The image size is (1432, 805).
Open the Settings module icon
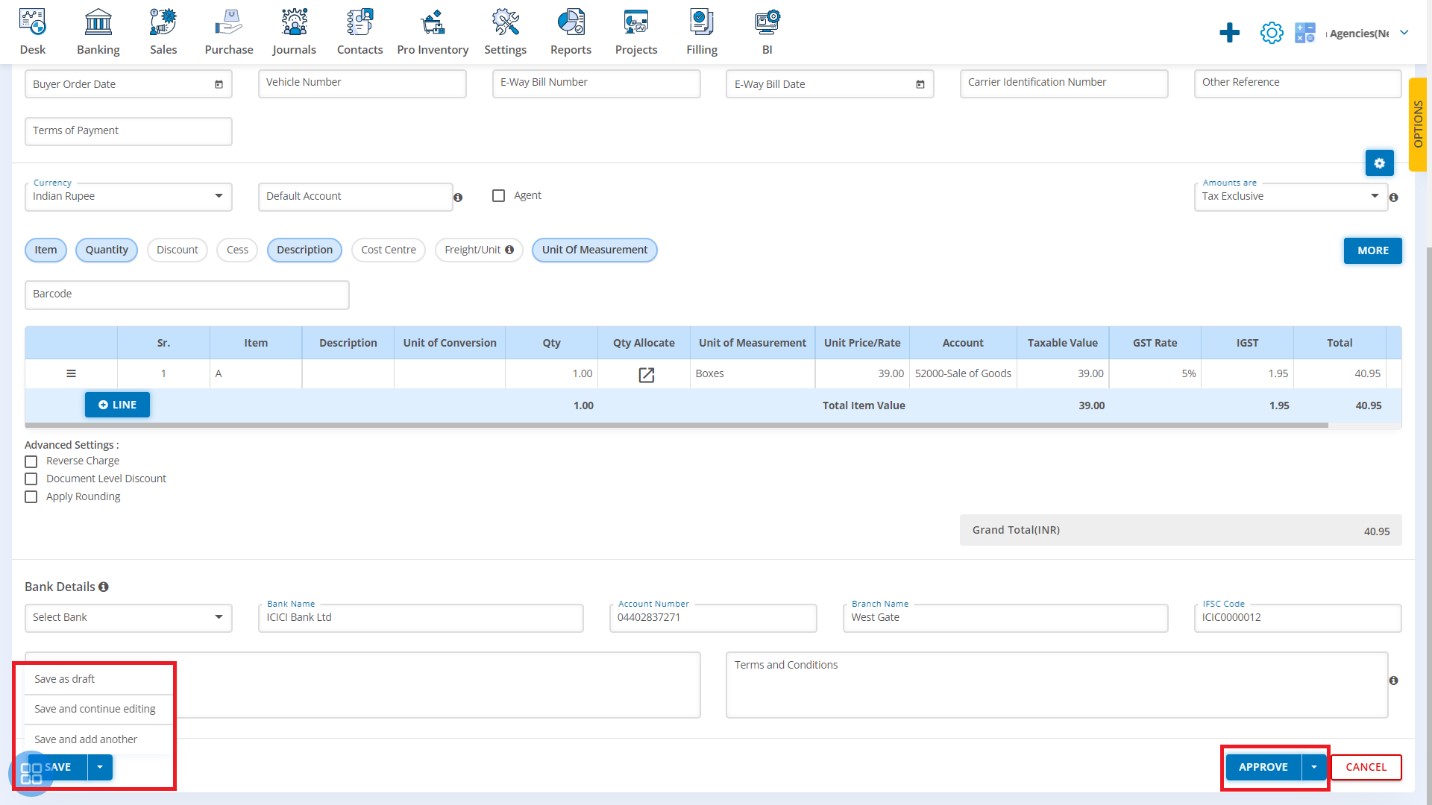tap(506, 21)
